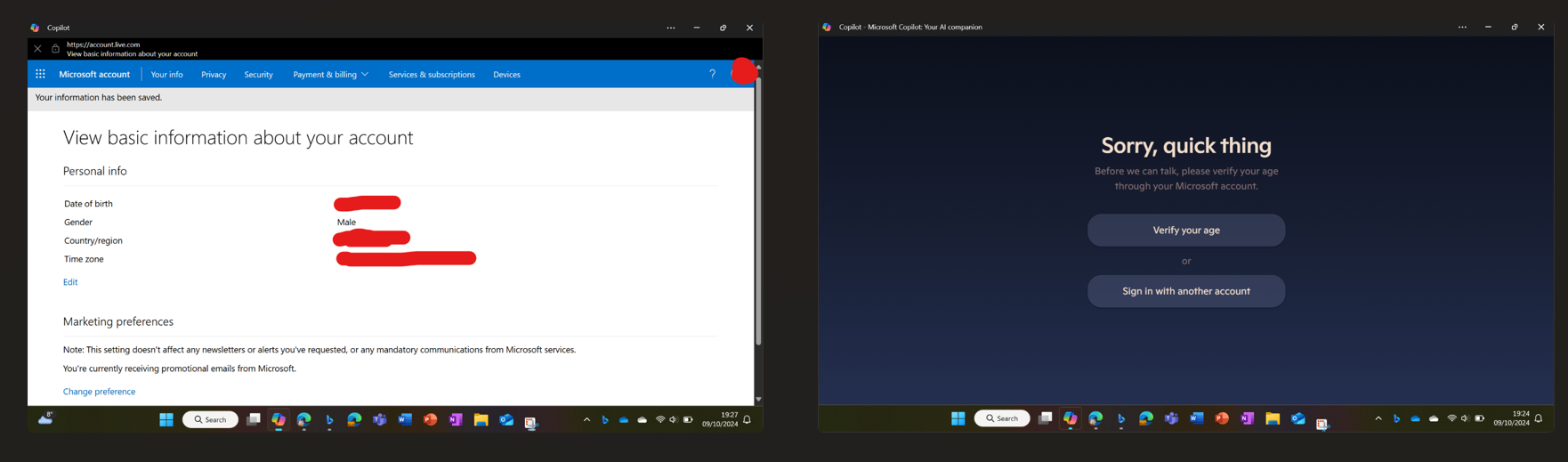The width and height of the screenshot is (1568, 462).
Task: Click the 19:24 clock and date on the taskbar
Action: [1511, 418]
